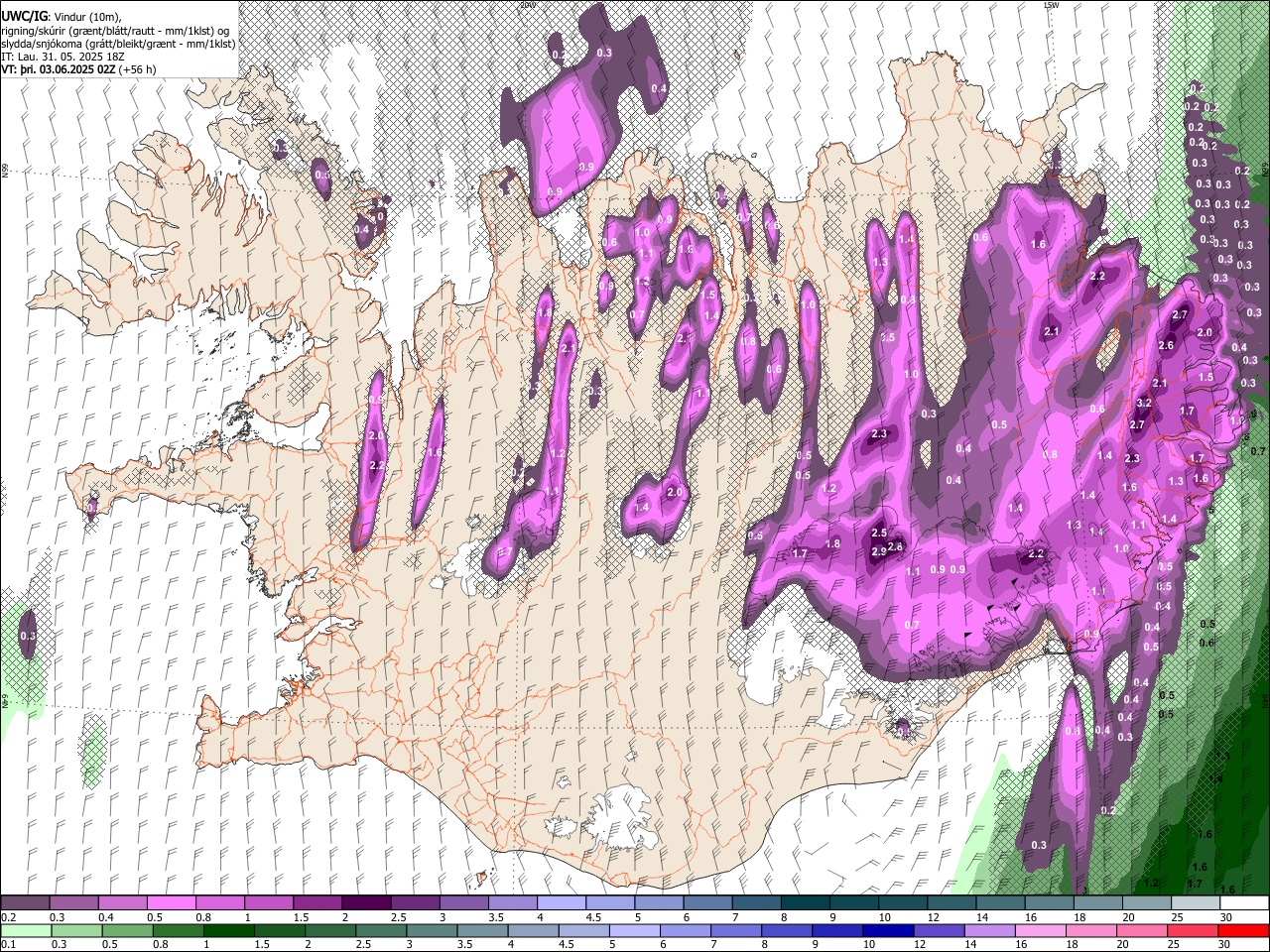
Task: Click the top-row legend swatch between 0.2 and 0.3
Action: (25, 903)
